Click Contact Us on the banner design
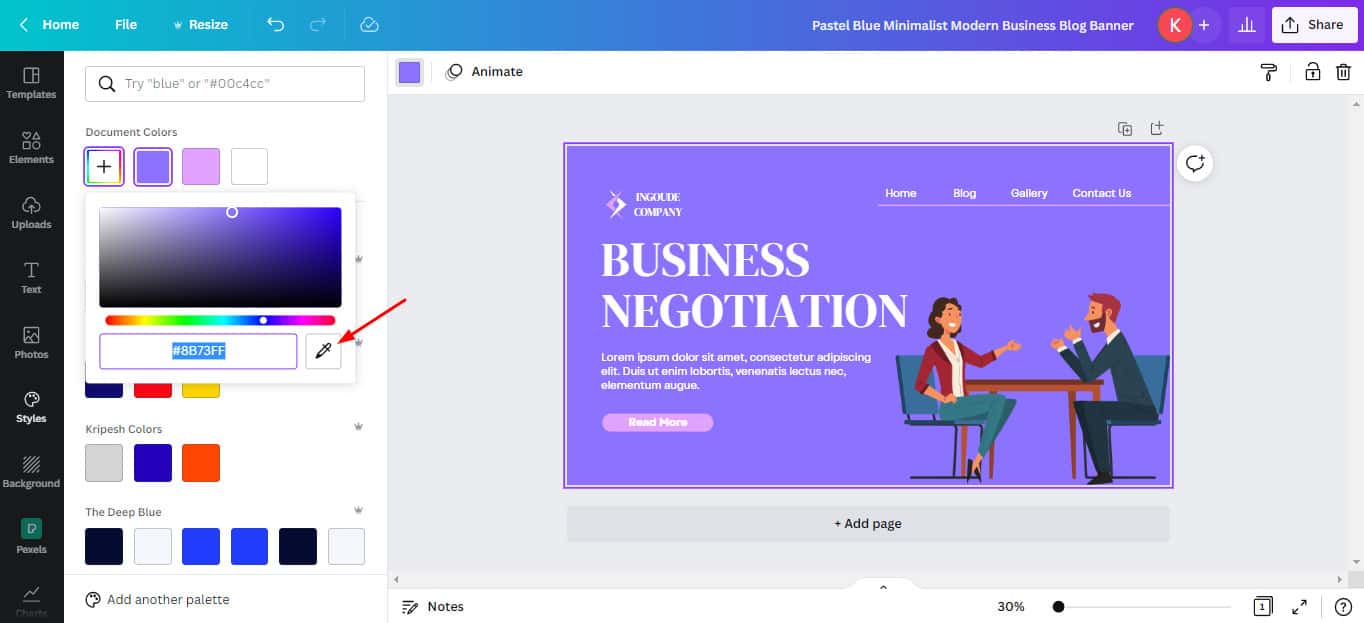This screenshot has width=1364, height=623. click(1101, 193)
